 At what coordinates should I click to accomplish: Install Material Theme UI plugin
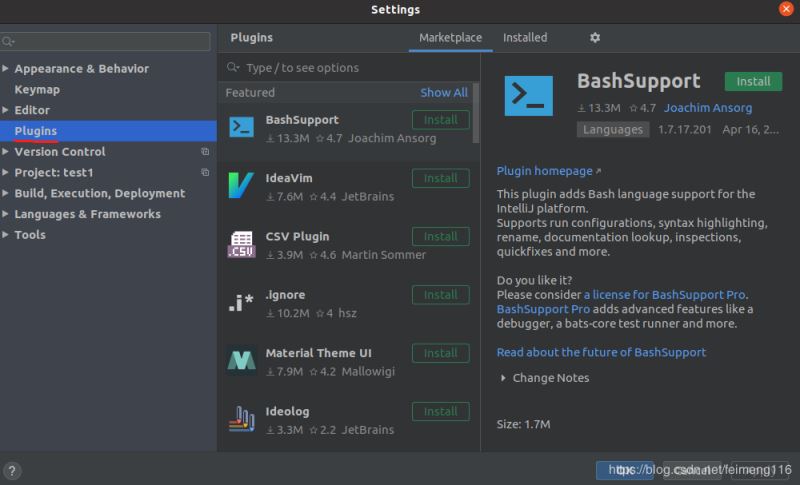(440, 353)
